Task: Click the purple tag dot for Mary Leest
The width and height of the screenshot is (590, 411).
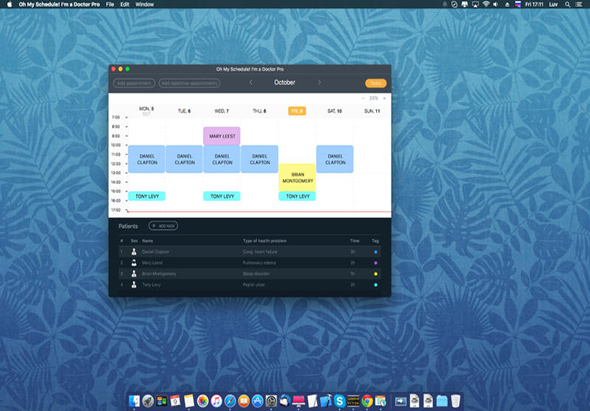Action: pos(376,263)
